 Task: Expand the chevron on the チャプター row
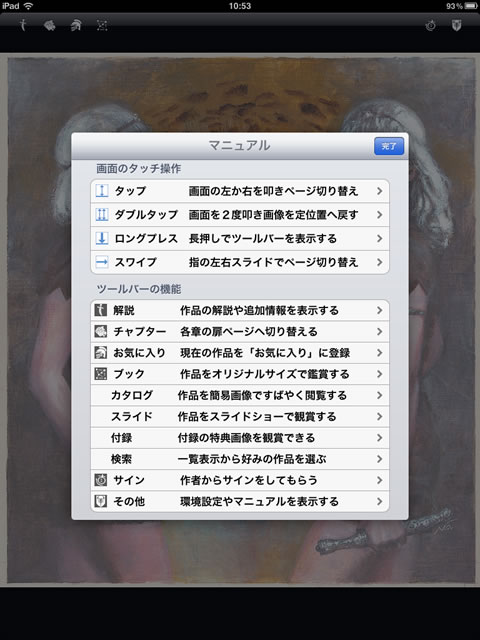pos(380,332)
